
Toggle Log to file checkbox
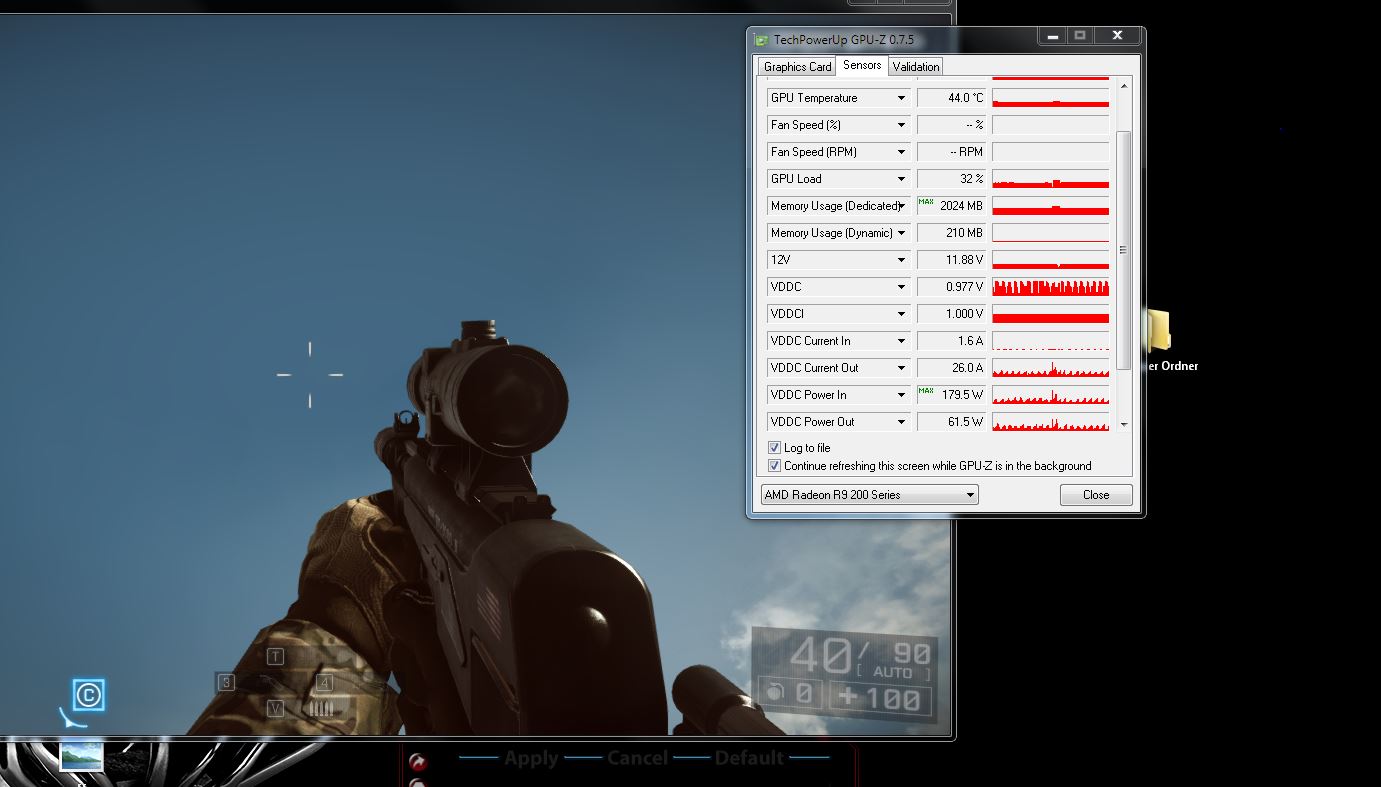click(x=774, y=448)
